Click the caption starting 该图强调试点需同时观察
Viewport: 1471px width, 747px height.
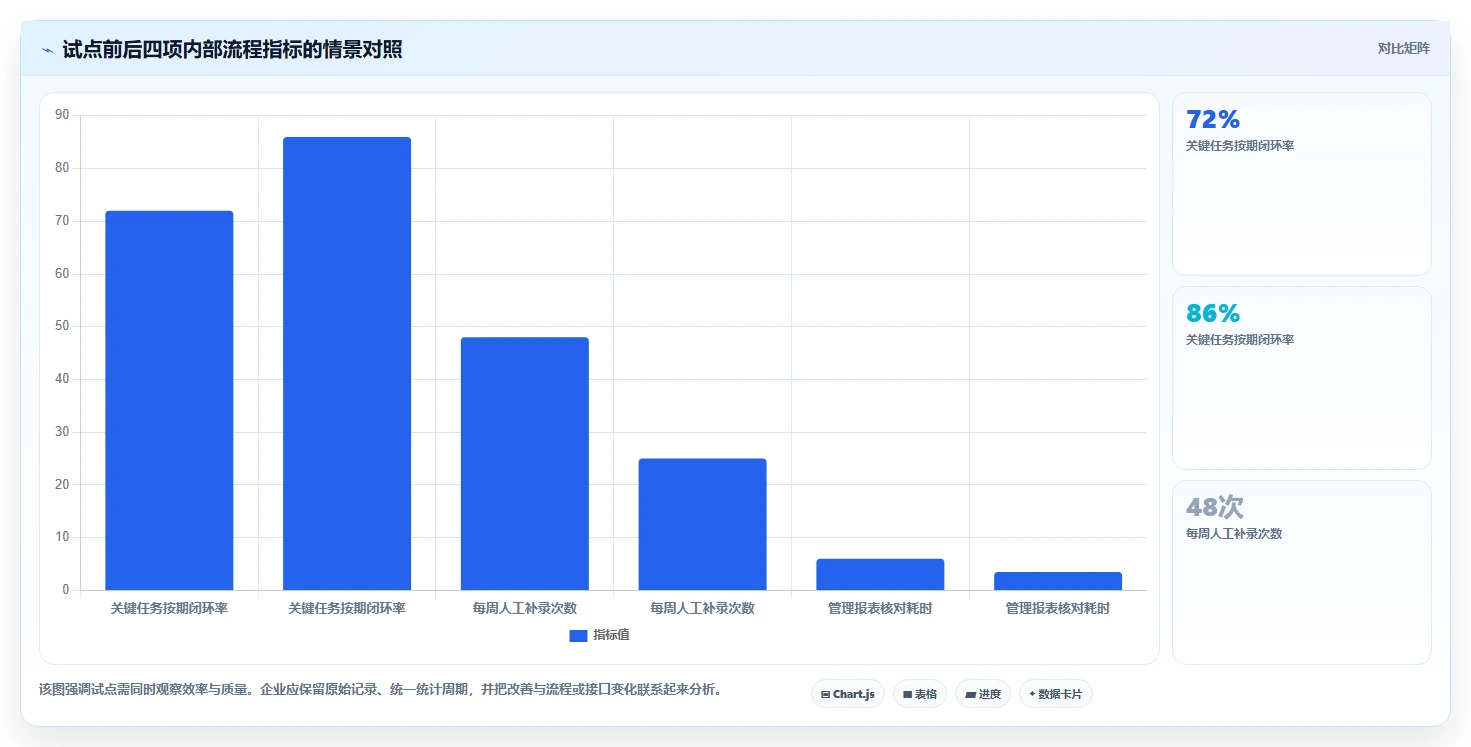(381, 690)
